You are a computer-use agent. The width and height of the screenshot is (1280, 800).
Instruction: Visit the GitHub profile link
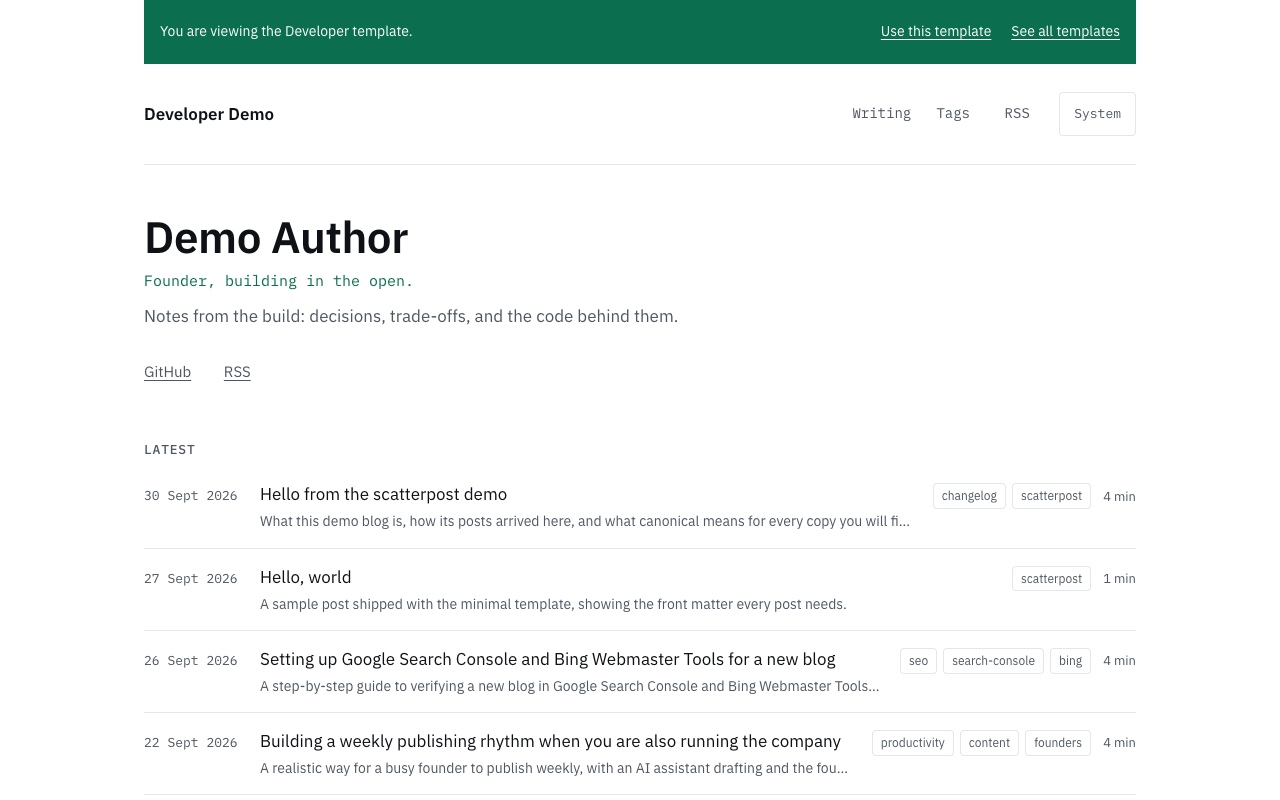167,372
